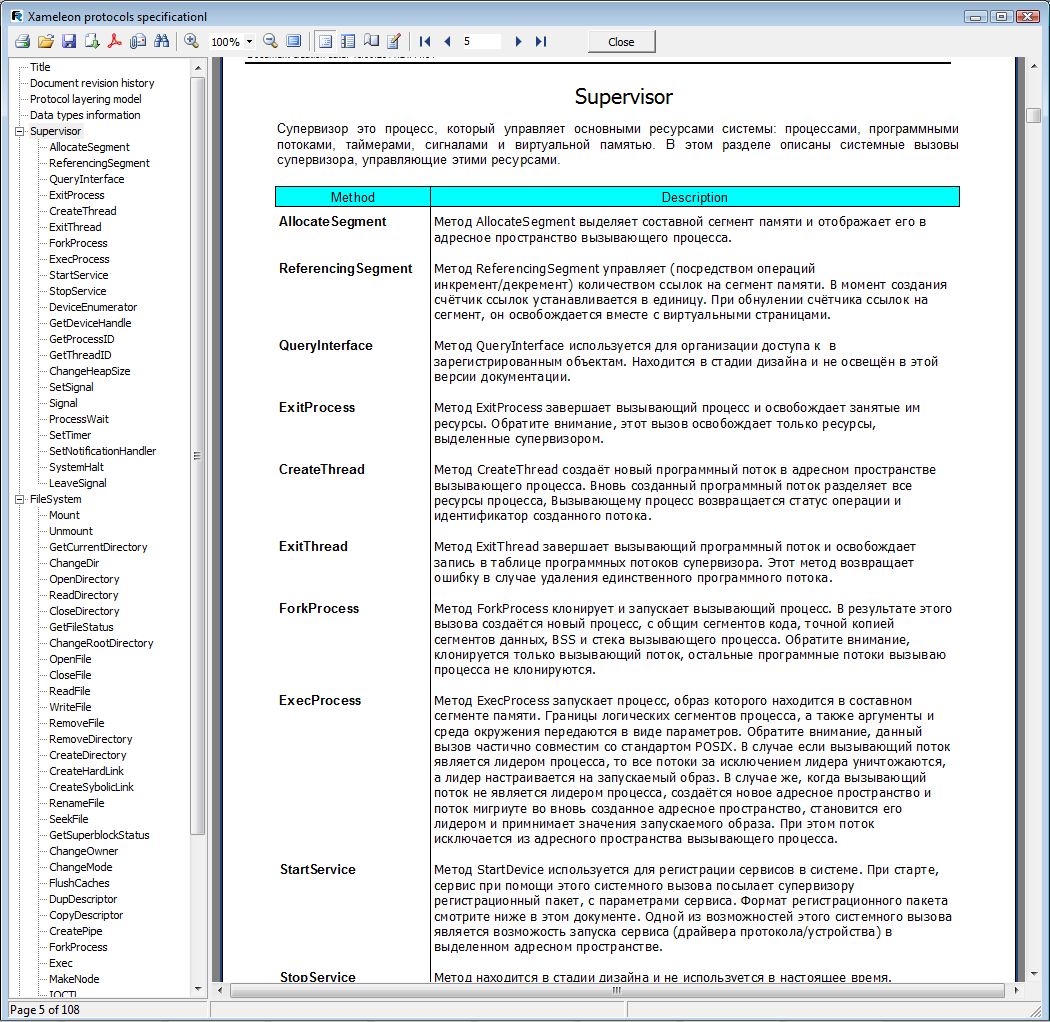Open page settings icon
The image size is (1050, 1022).
(372, 42)
